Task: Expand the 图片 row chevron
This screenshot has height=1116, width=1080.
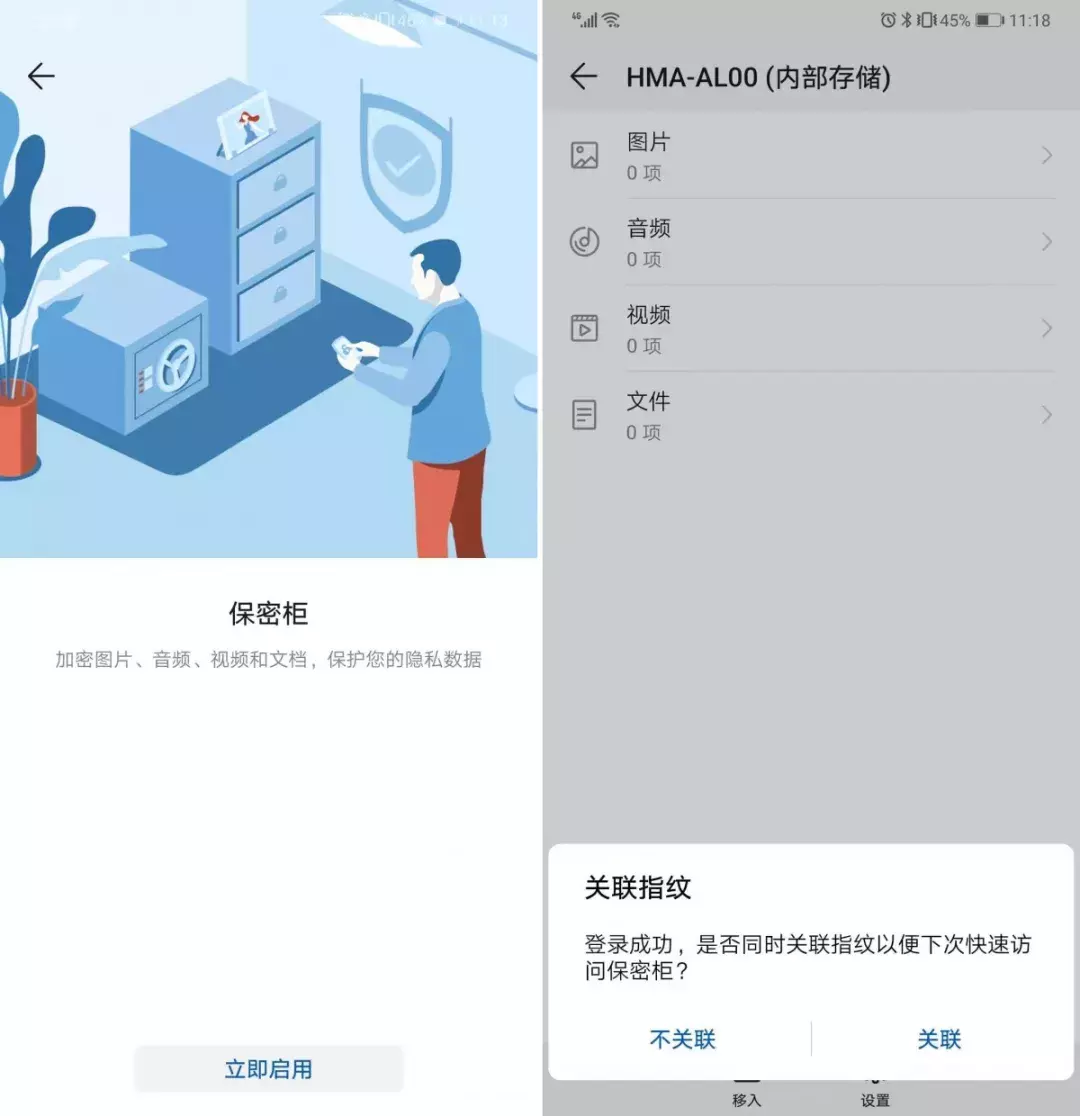Action: pos(1047,155)
